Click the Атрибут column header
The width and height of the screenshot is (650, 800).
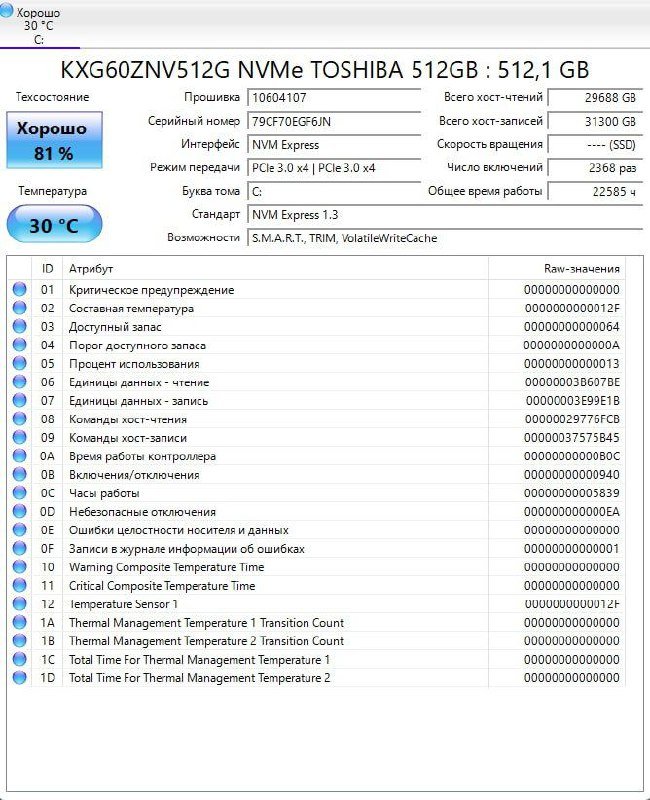pos(90,269)
